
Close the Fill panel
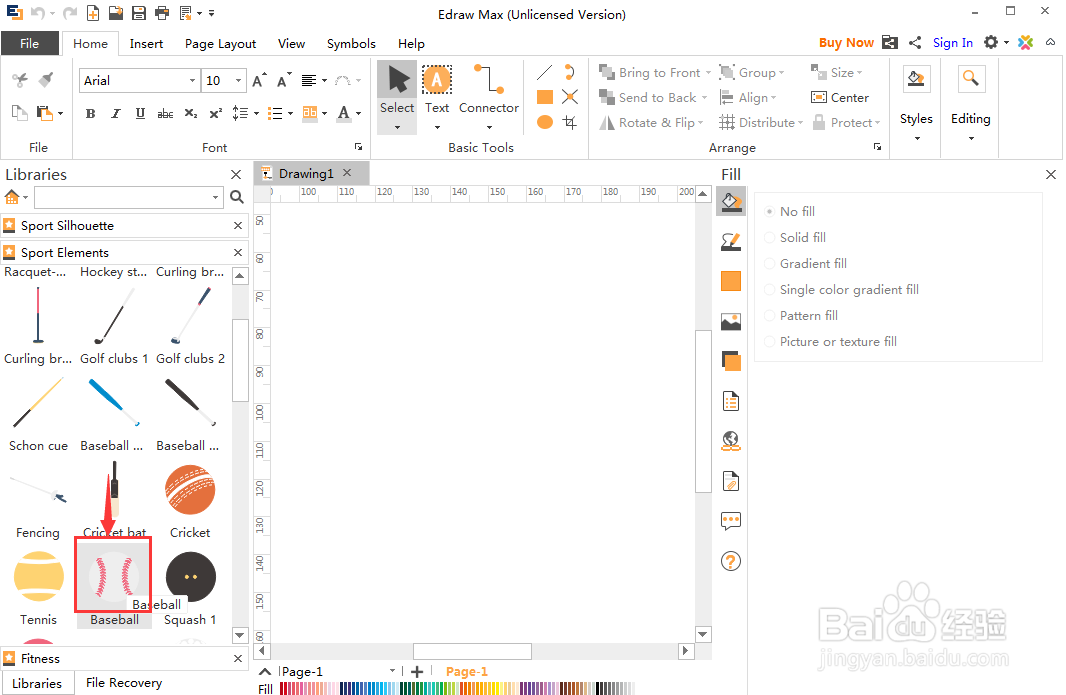(1051, 175)
